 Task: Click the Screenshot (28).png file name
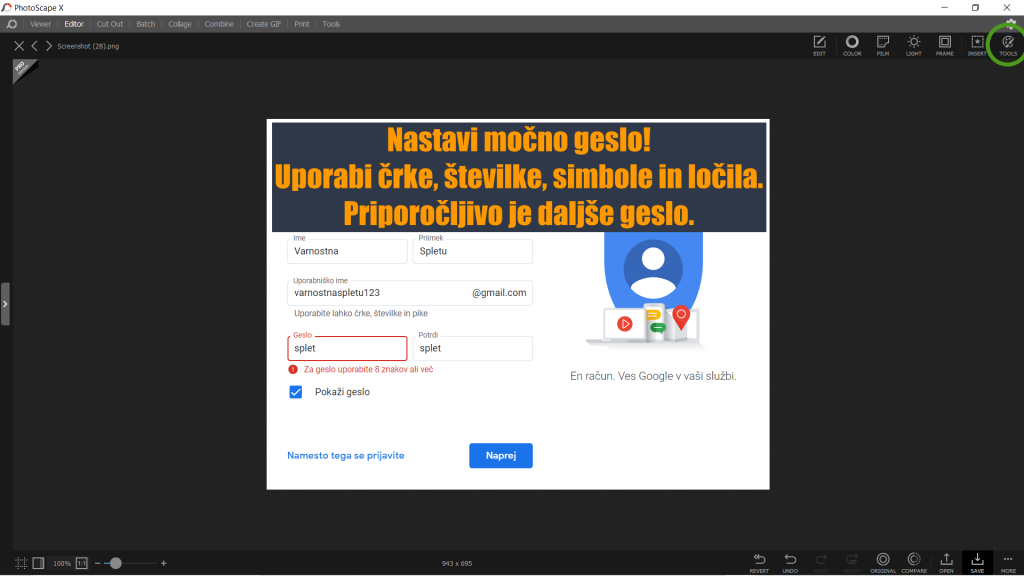coord(88,46)
